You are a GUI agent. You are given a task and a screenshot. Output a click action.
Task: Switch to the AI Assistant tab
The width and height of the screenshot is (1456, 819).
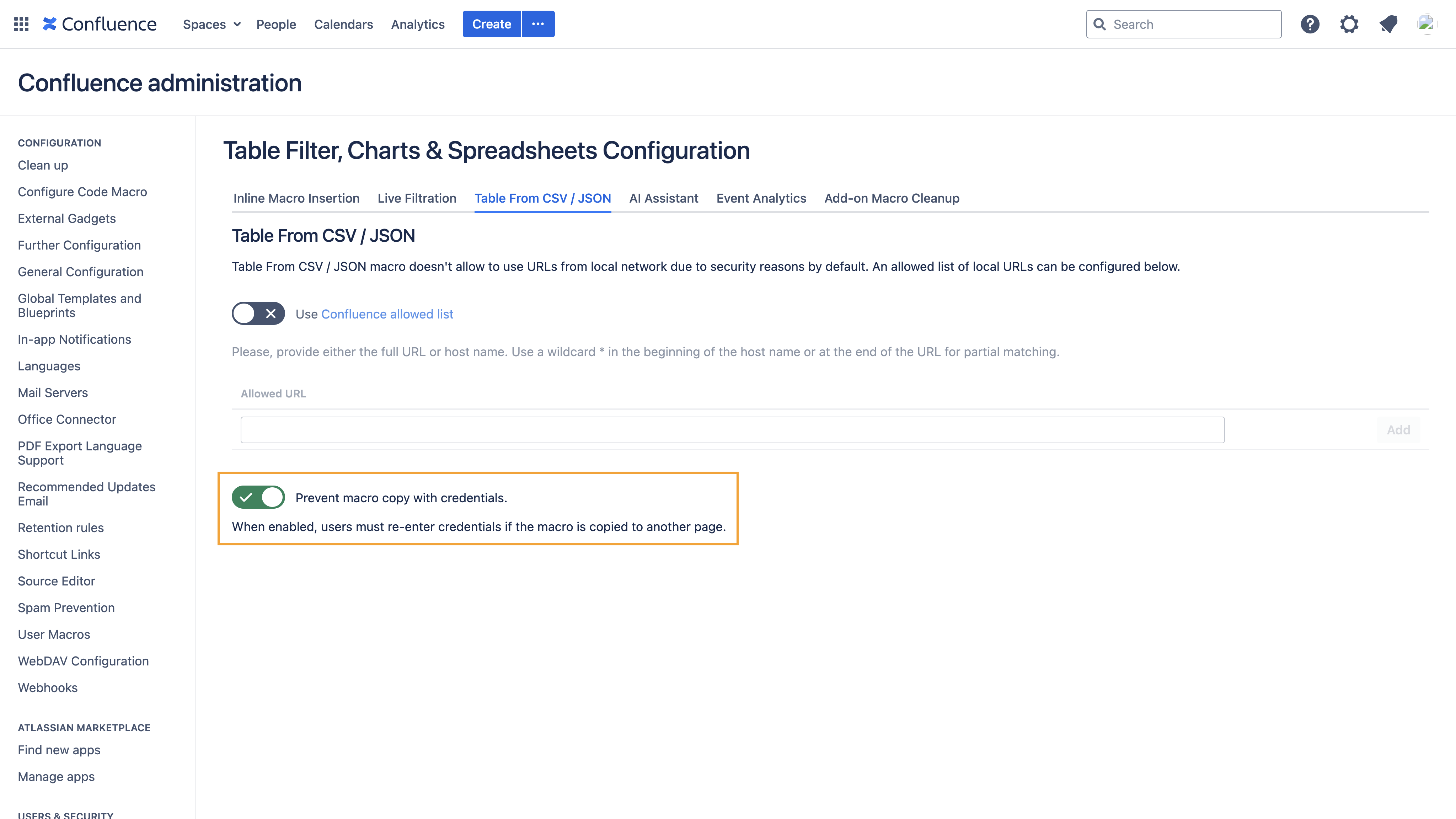[664, 198]
